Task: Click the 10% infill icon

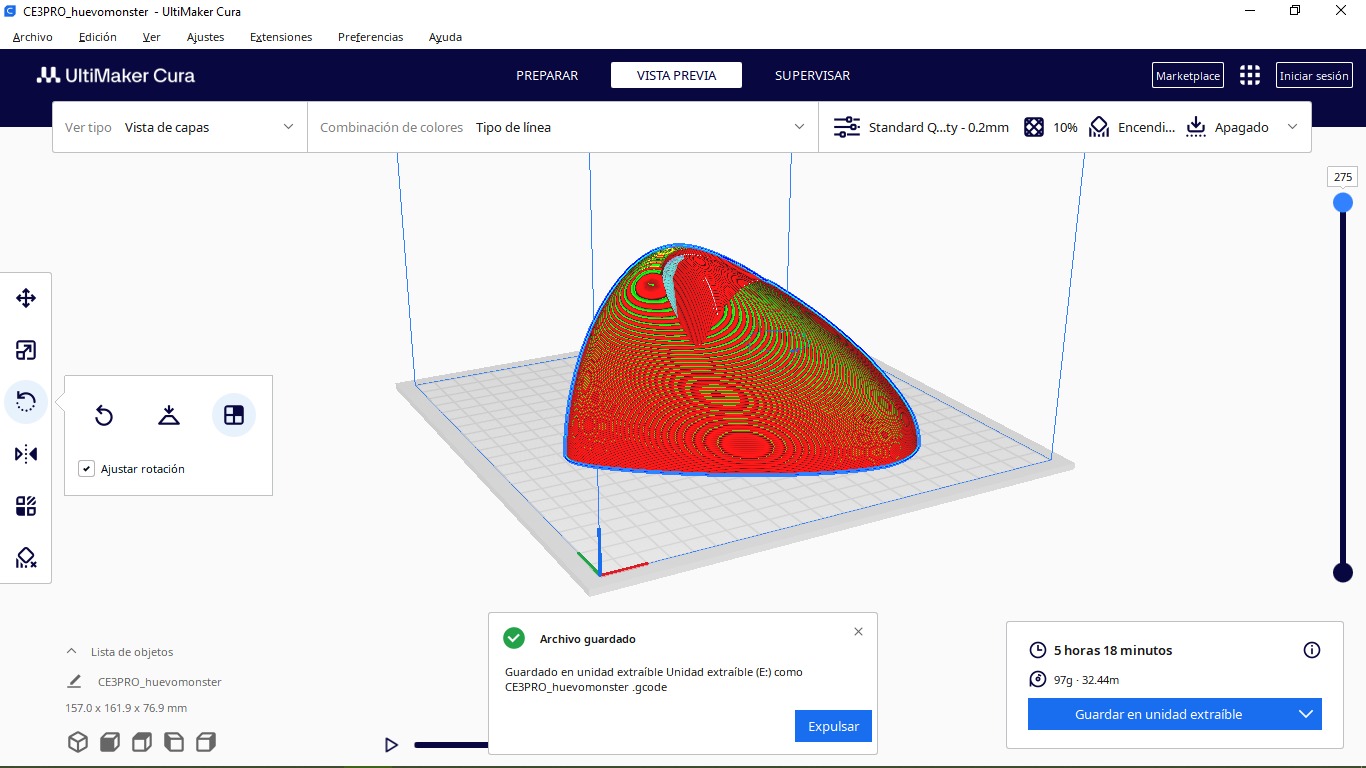Action: pos(1034,127)
